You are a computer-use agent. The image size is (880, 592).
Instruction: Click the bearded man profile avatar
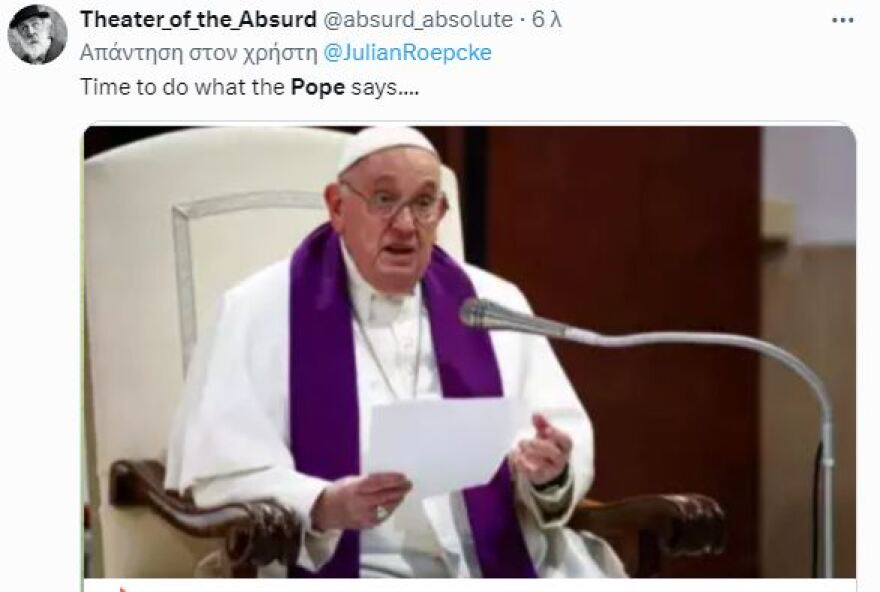[x=38, y=34]
